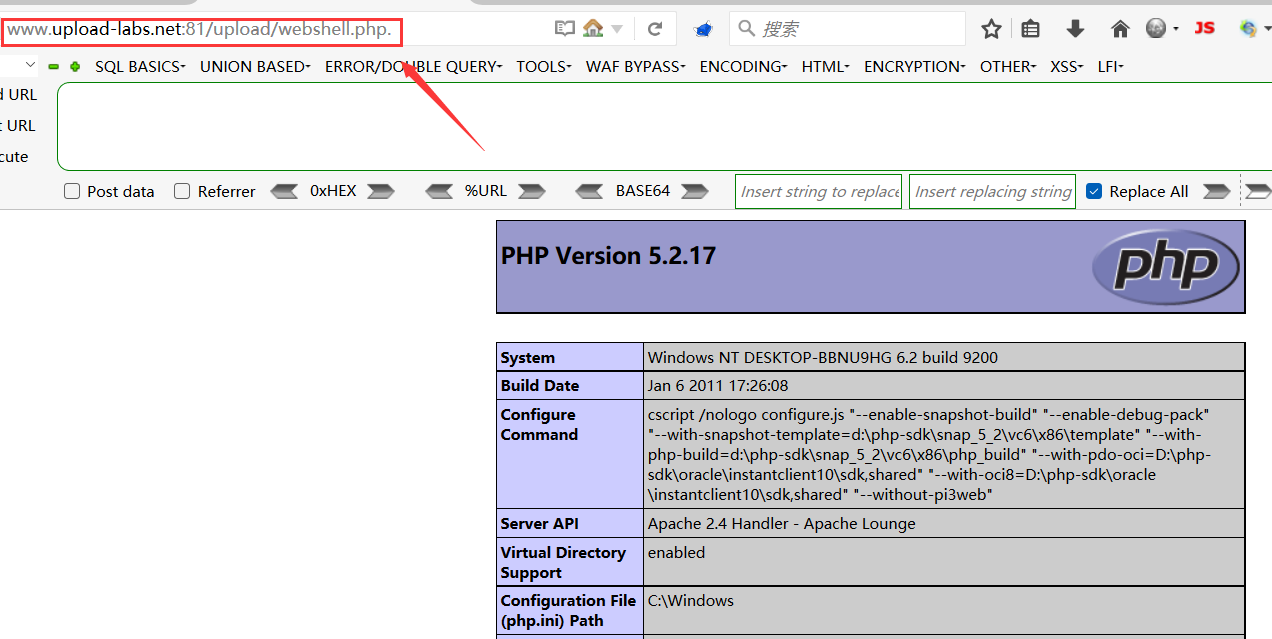Image resolution: width=1272 pixels, height=639 pixels.
Task: Click gray replace arrow after Replace All
Action: [x=1216, y=191]
